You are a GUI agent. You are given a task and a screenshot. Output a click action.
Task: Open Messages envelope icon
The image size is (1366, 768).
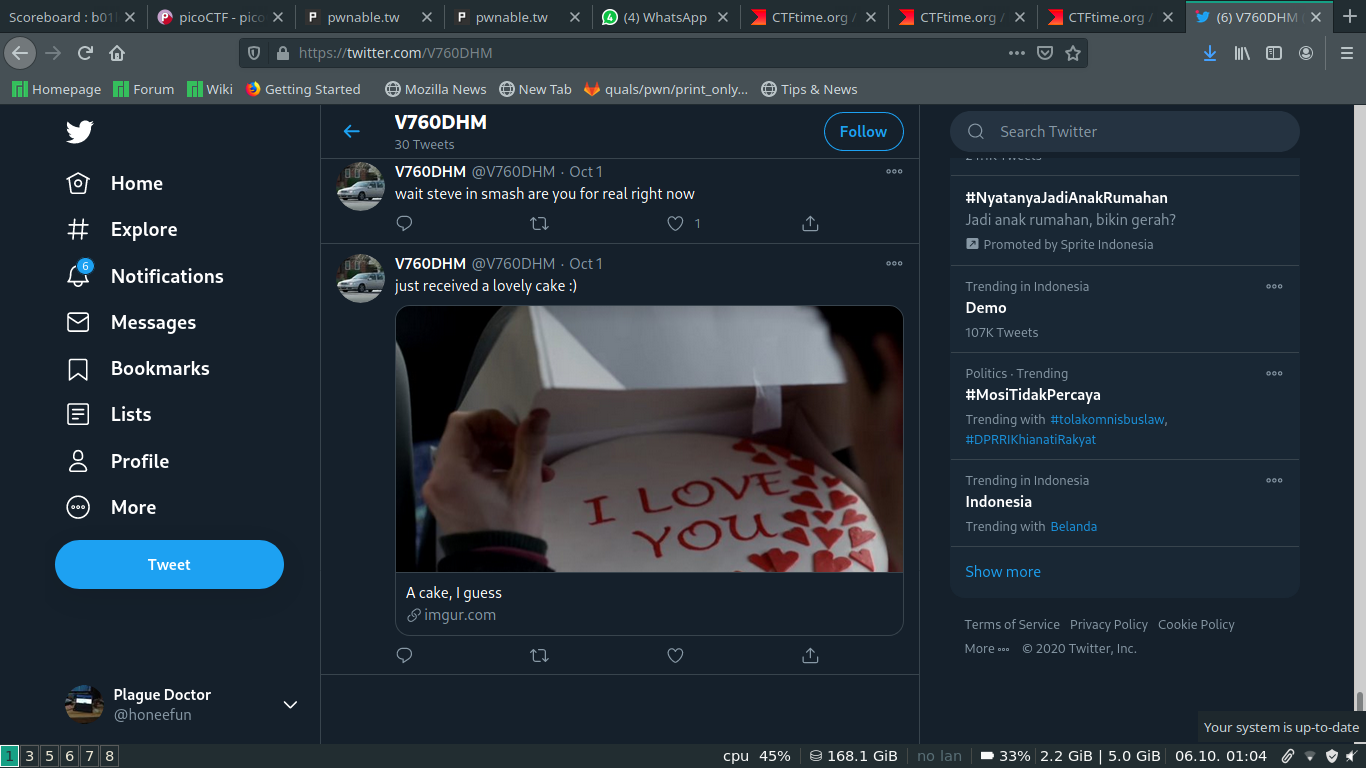78,322
